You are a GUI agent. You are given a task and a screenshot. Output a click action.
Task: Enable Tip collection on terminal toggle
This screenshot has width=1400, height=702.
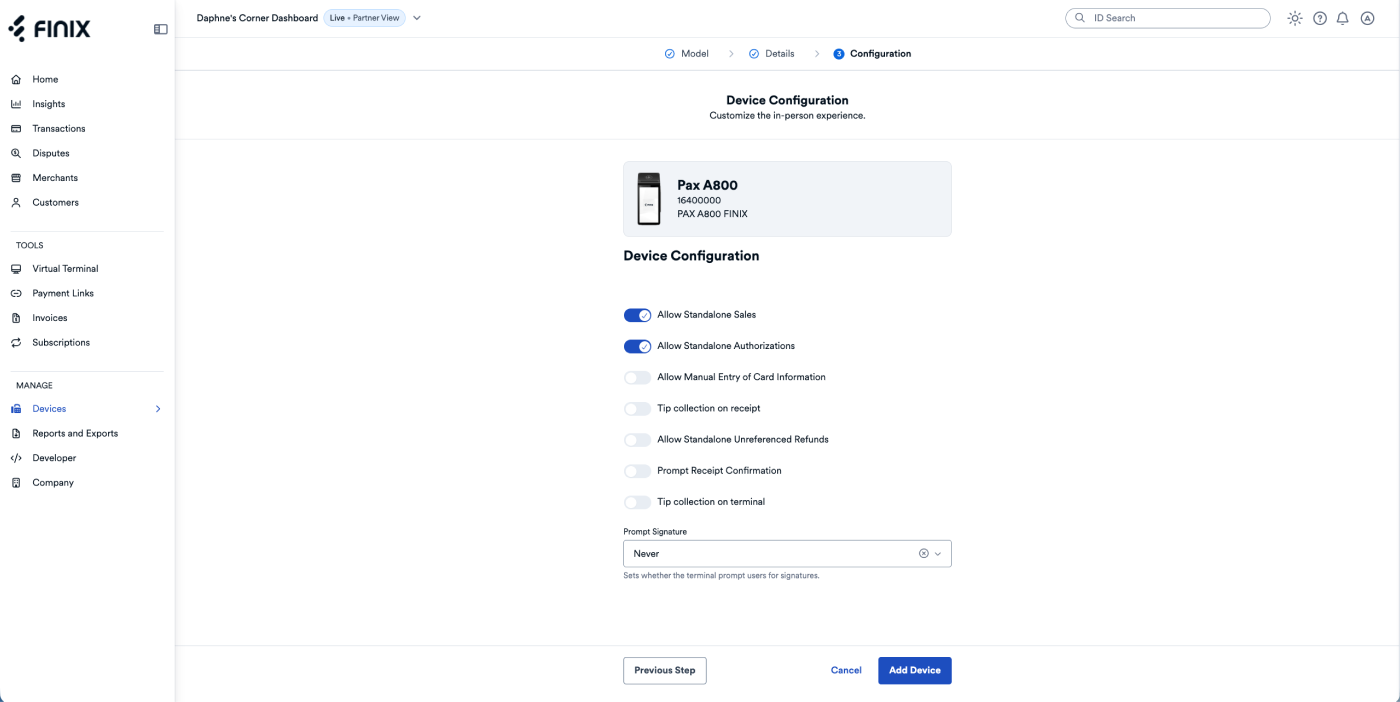click(637, 502)
